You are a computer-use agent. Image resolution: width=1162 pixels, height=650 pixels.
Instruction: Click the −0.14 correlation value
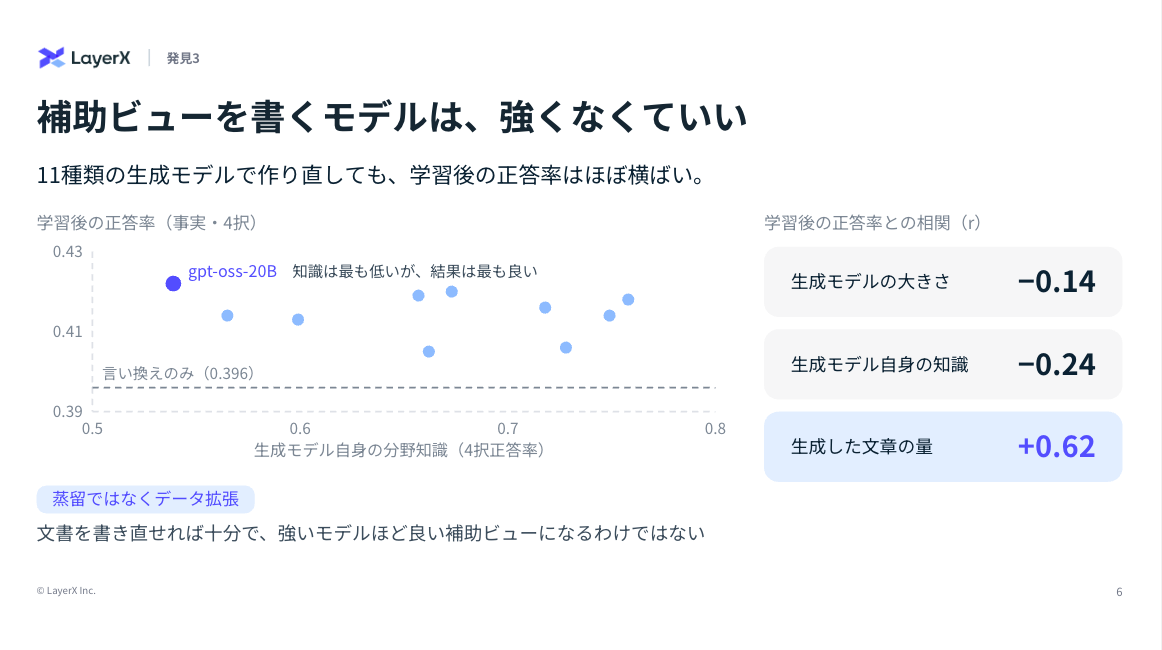pyautogui.click(x=1056, y=282)
